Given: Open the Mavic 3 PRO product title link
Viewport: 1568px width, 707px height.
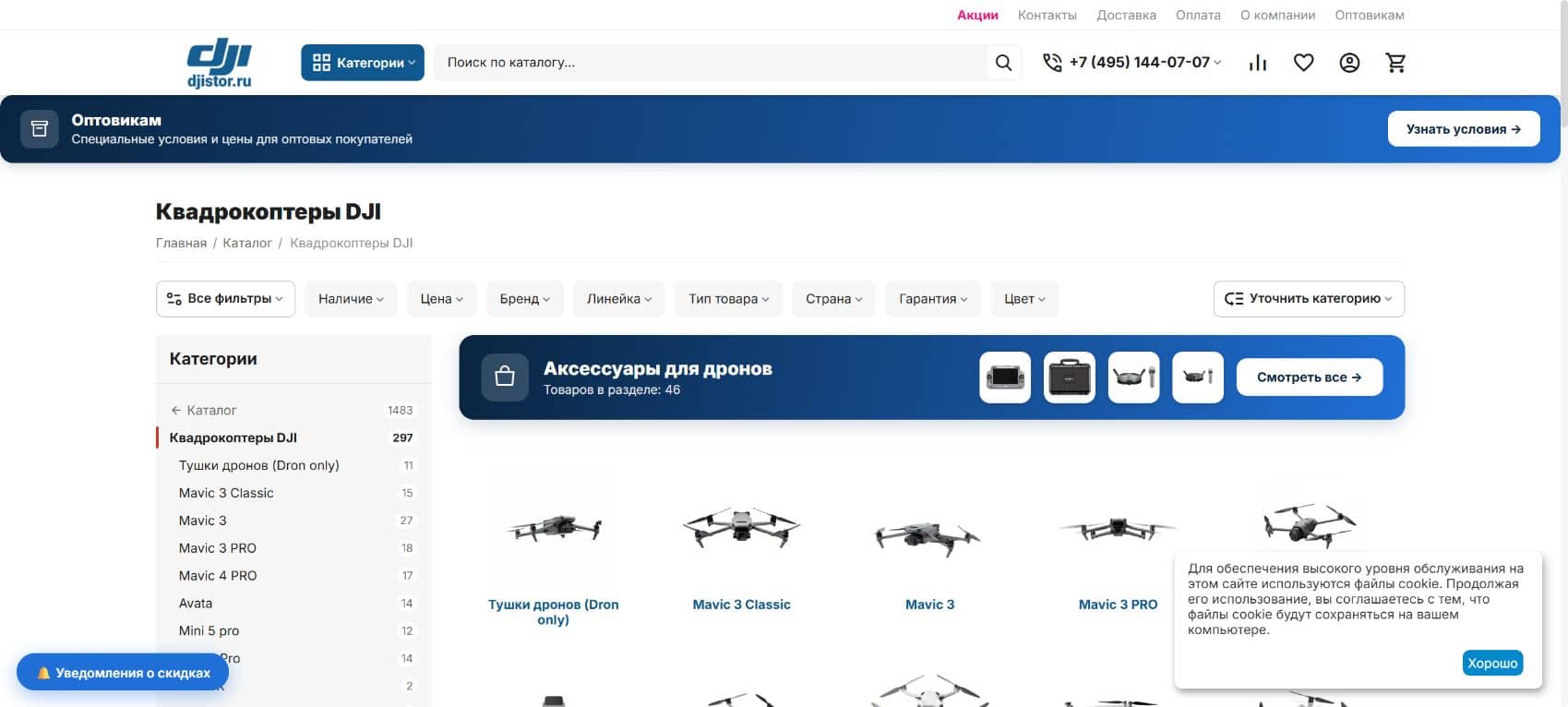Looking at the screenshot, I should pos(1118,605).
